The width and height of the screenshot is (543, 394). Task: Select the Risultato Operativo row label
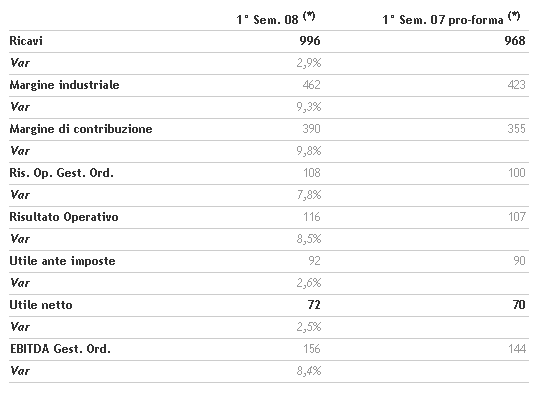(x=64, y=217)
